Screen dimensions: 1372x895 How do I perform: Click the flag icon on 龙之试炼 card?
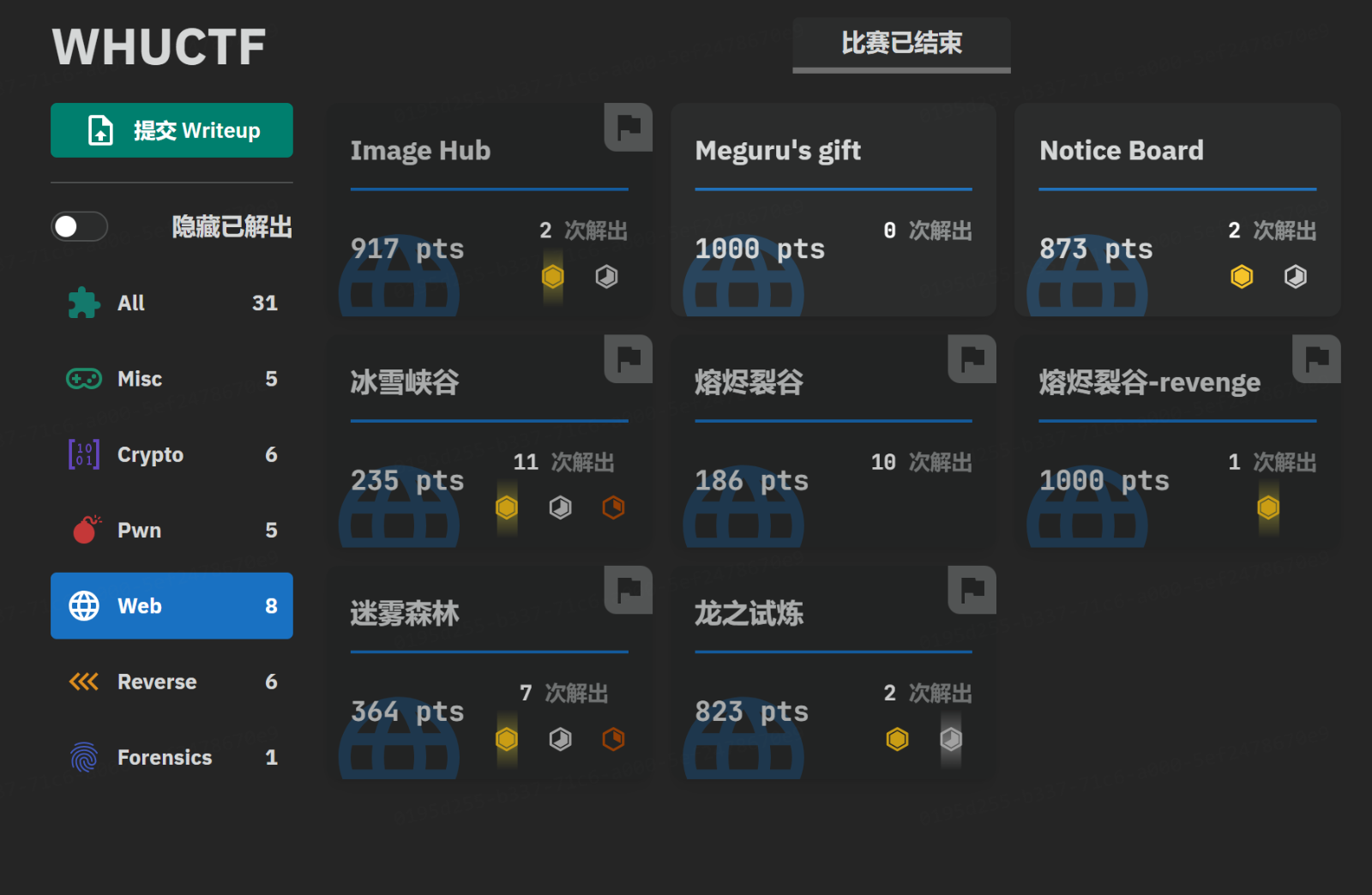(x=972, y=592)
